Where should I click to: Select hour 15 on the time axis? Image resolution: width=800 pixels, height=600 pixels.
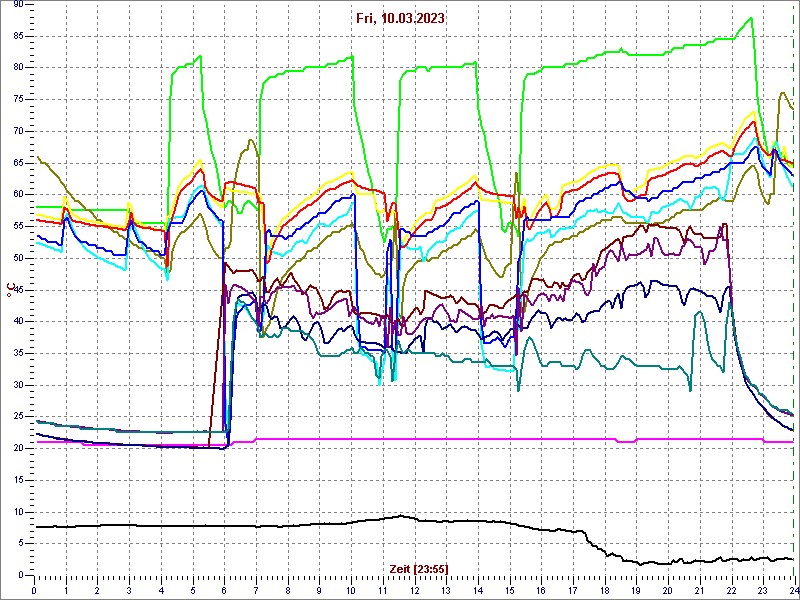(510, 590)
